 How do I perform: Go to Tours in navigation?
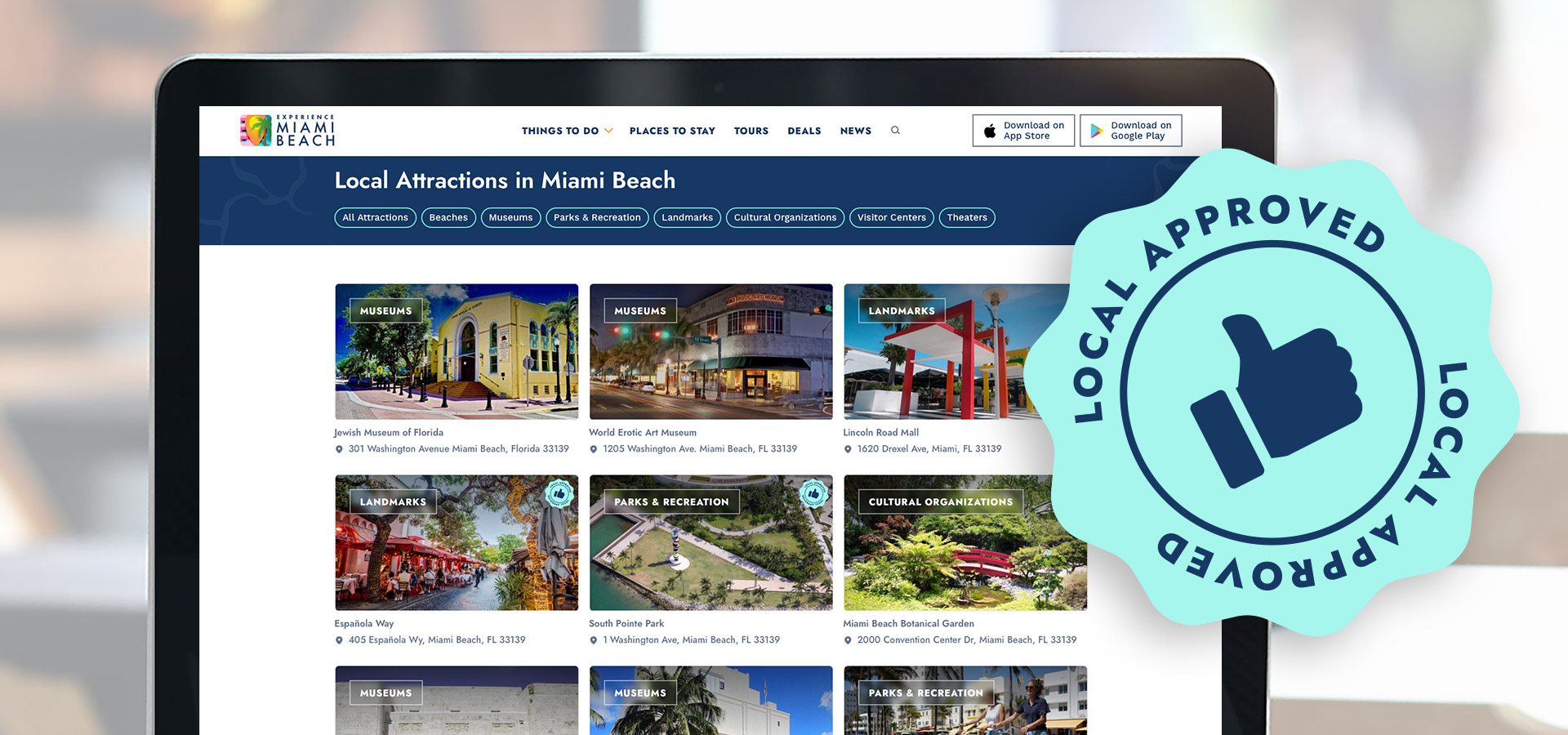(751, 131)
